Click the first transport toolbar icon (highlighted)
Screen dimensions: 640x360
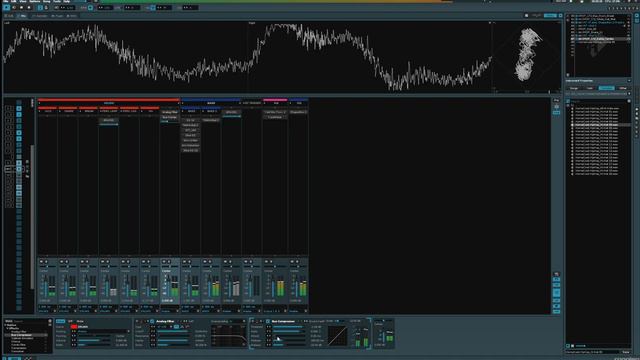coord(6,7)
